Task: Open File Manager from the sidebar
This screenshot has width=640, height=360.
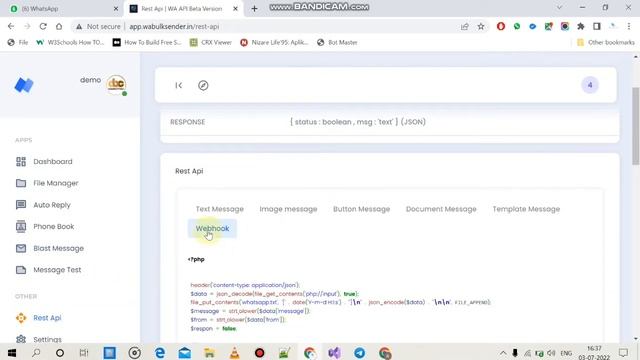Action: (x=47, y=183)
